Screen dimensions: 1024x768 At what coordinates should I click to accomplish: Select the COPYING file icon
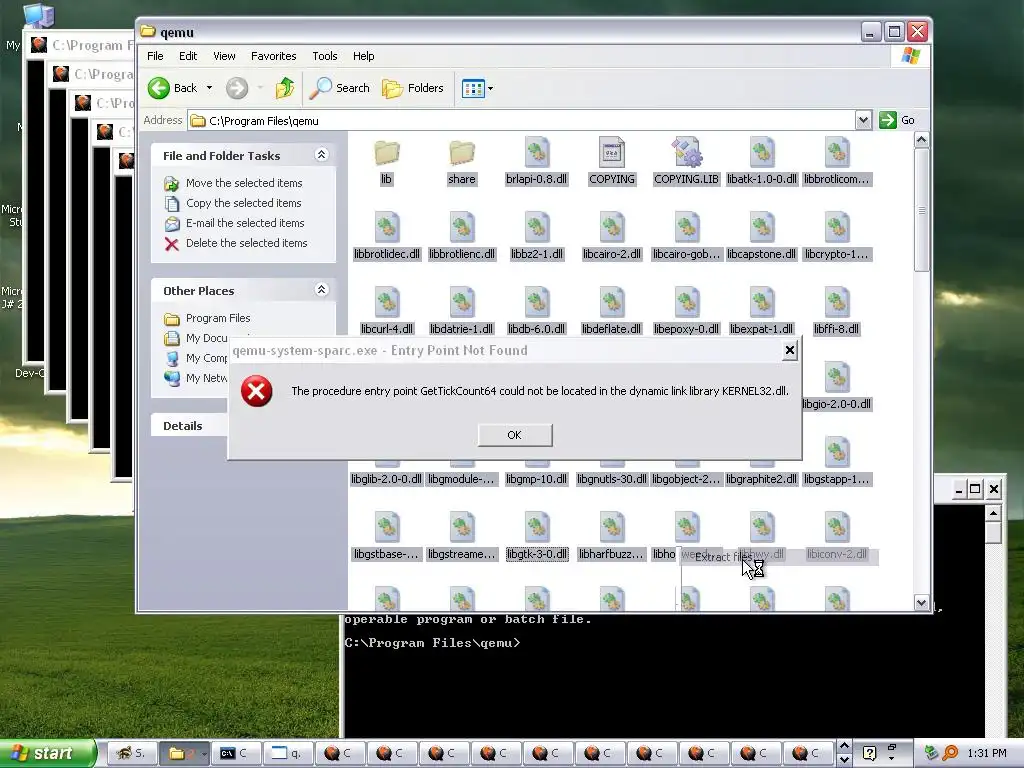click(x=612, y=153)
